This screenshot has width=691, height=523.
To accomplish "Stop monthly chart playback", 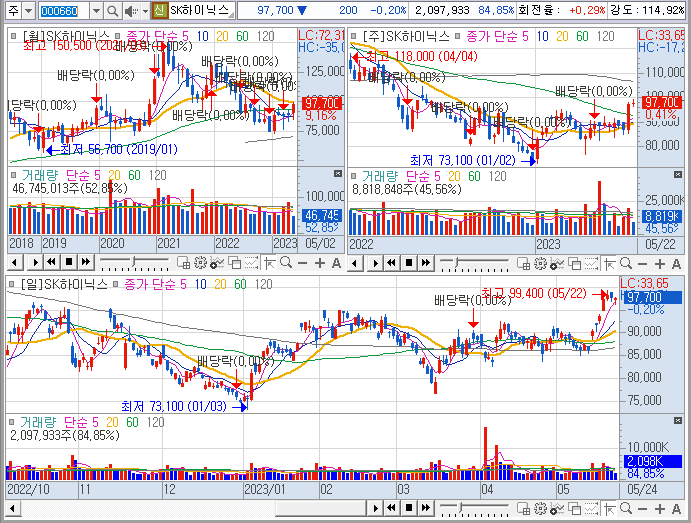I will coord(69,263).
